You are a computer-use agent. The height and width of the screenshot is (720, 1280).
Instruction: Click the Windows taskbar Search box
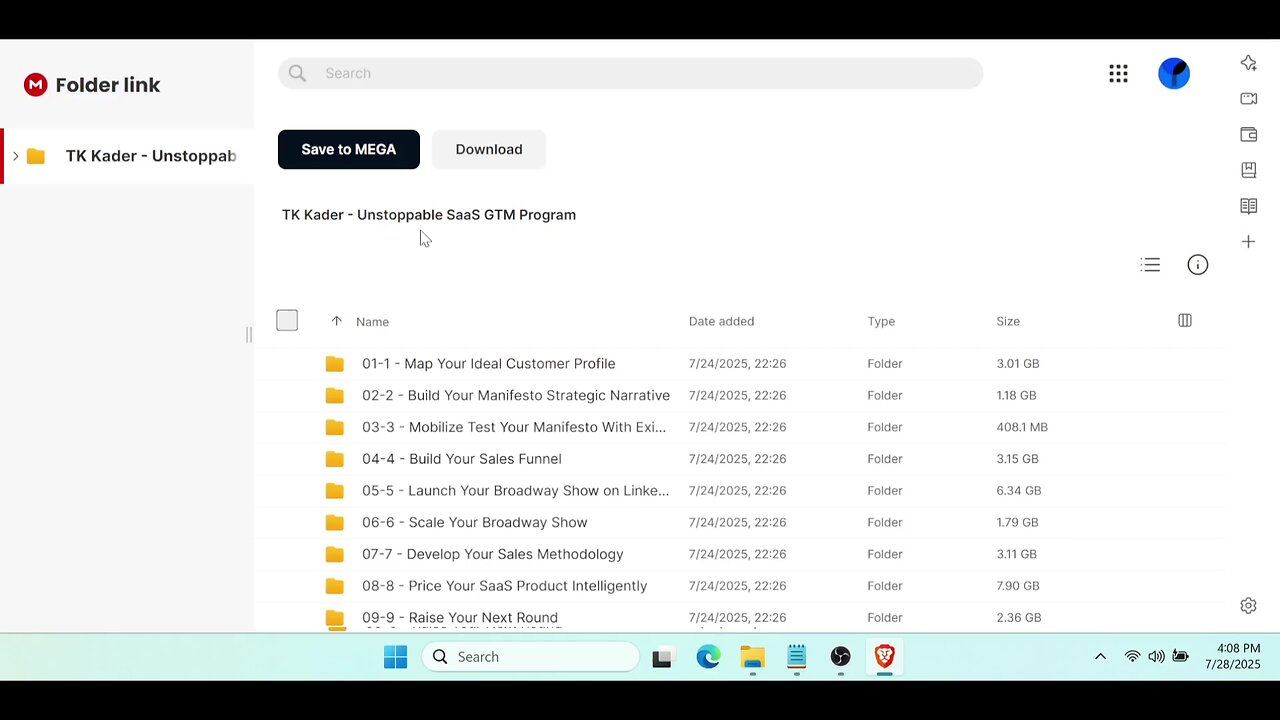530,657
